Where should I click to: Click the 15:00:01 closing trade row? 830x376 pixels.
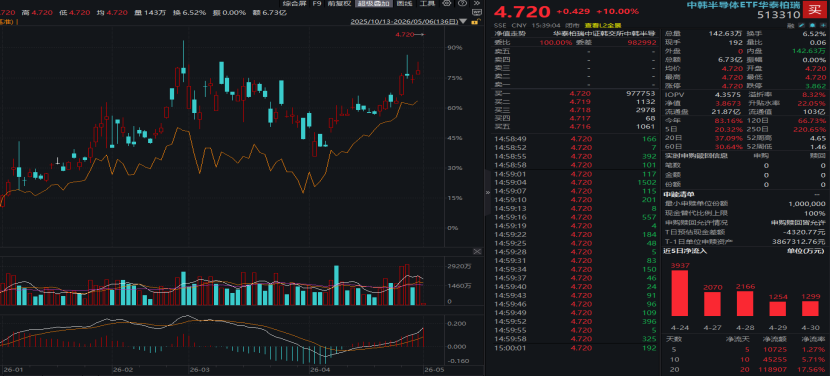(x=576, y=348)
